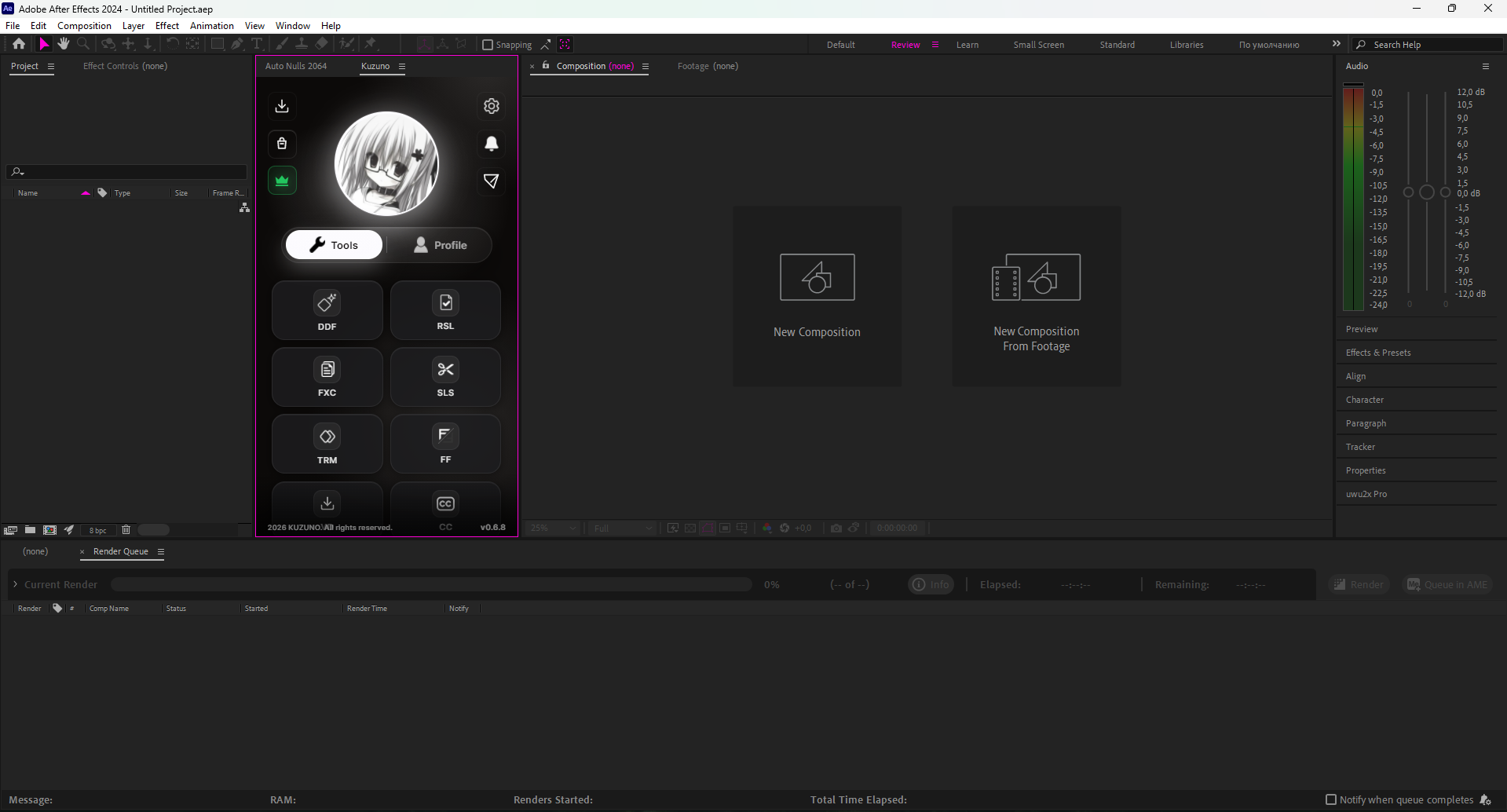Open Kuzuno notifications bell
The image size is (1507, 812).
point(492,144)
